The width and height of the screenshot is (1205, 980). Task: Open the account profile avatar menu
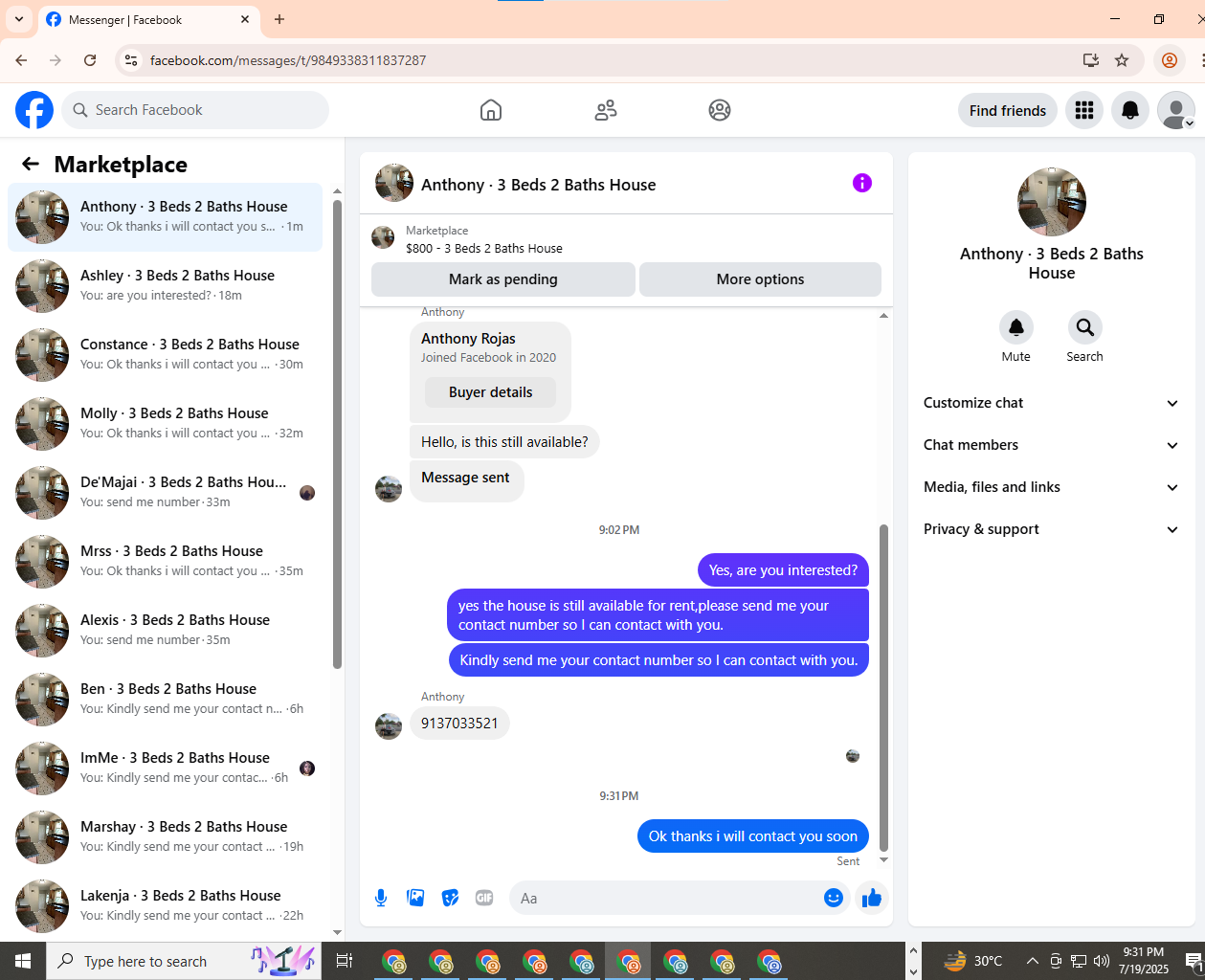coord(1176,110)
